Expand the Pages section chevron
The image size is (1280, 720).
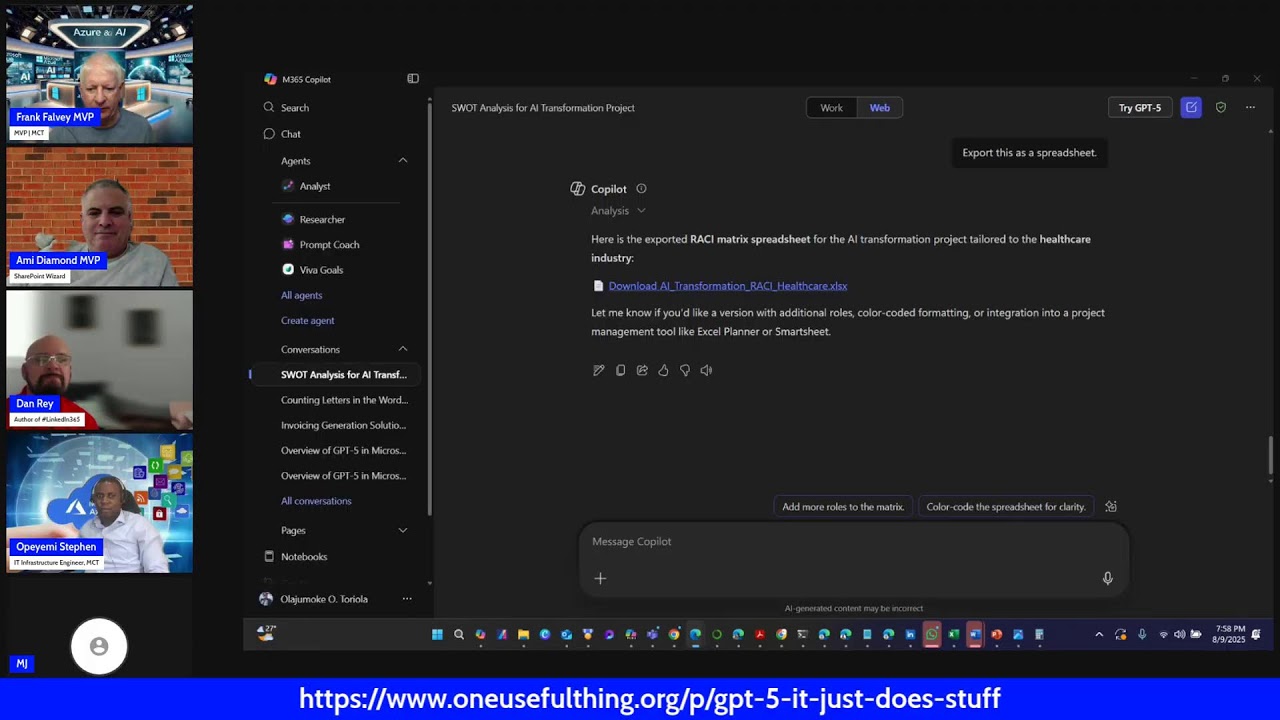coord(403,530)
